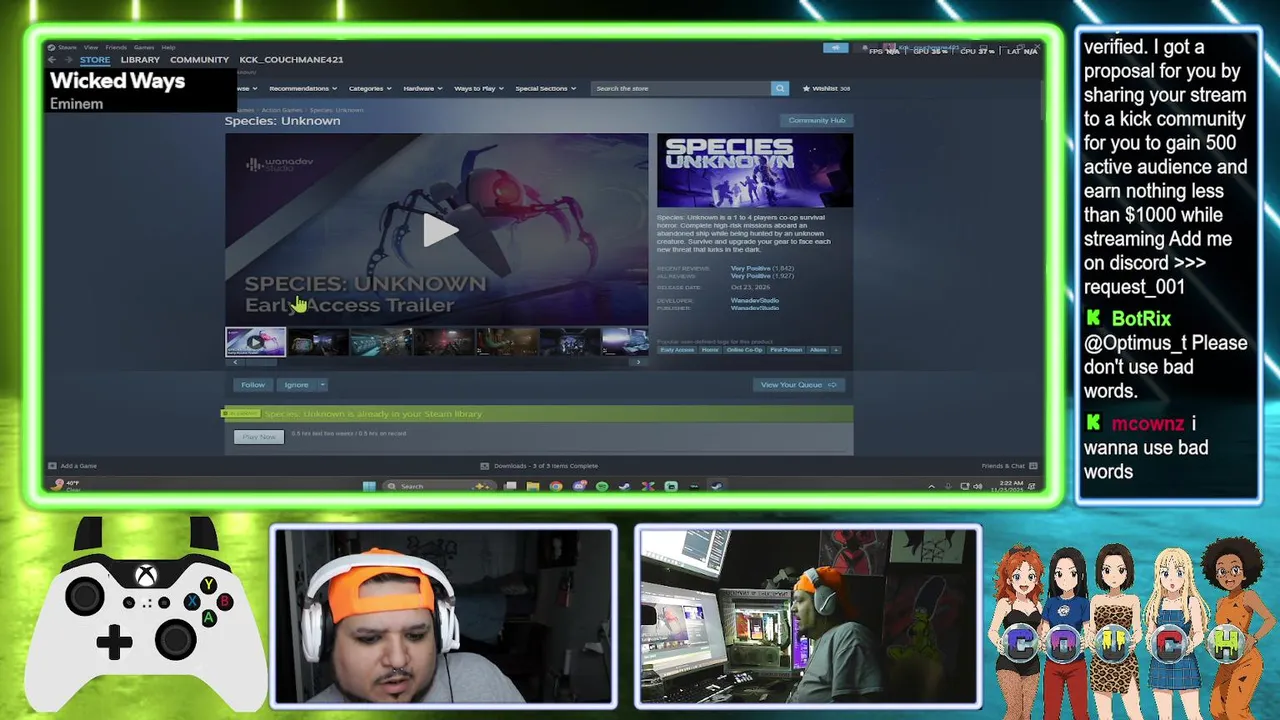Open the WanadevStudio developer link

[x=755, y=300]
